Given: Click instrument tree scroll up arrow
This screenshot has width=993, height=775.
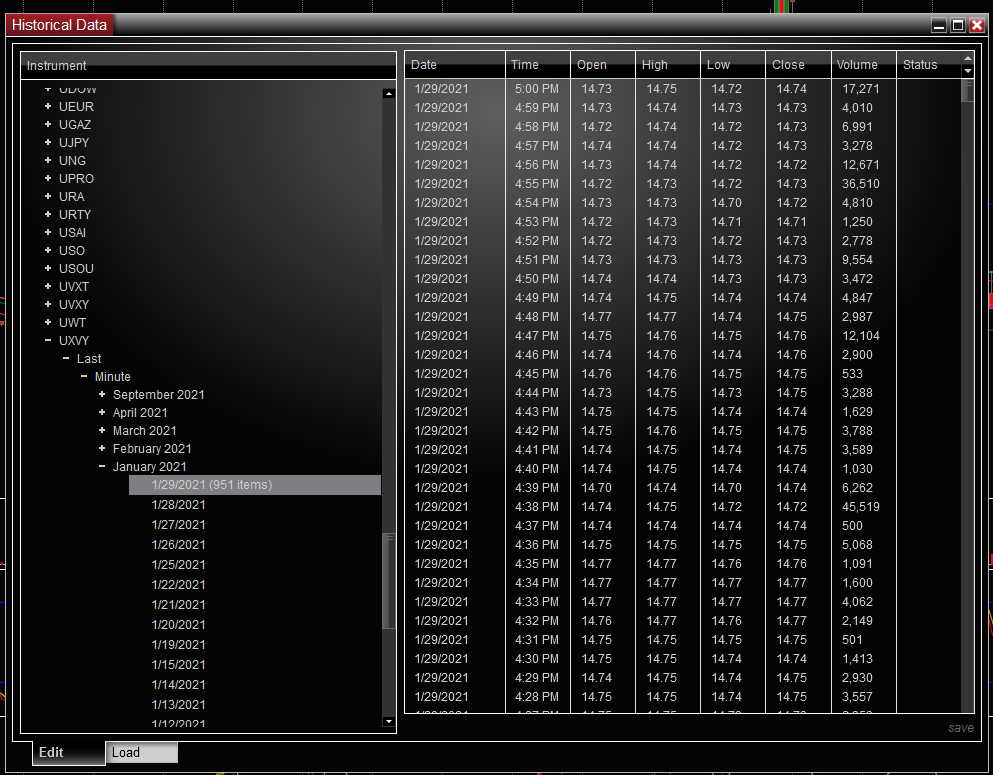Looking at the screenshot, I should tap(389, 94).
